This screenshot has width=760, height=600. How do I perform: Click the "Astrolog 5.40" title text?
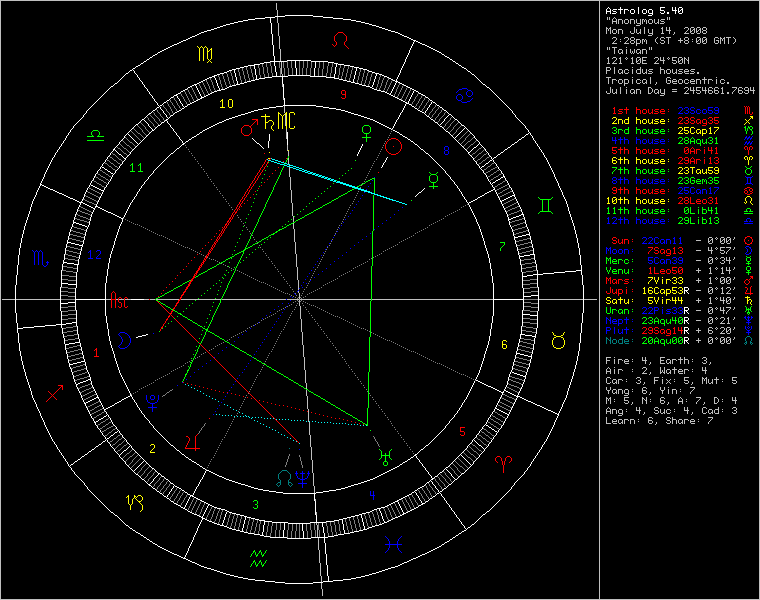point(644,11)
